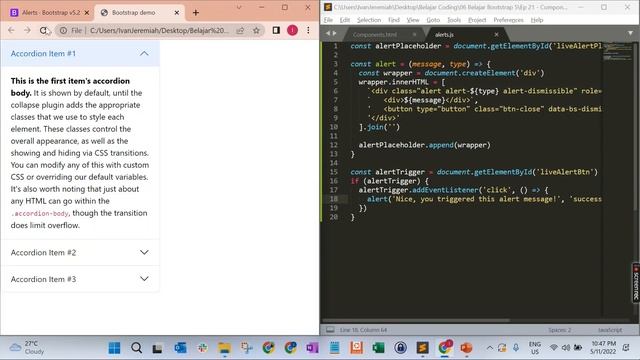Change indentation via Spaces: 2

click(x=560, y=330)
